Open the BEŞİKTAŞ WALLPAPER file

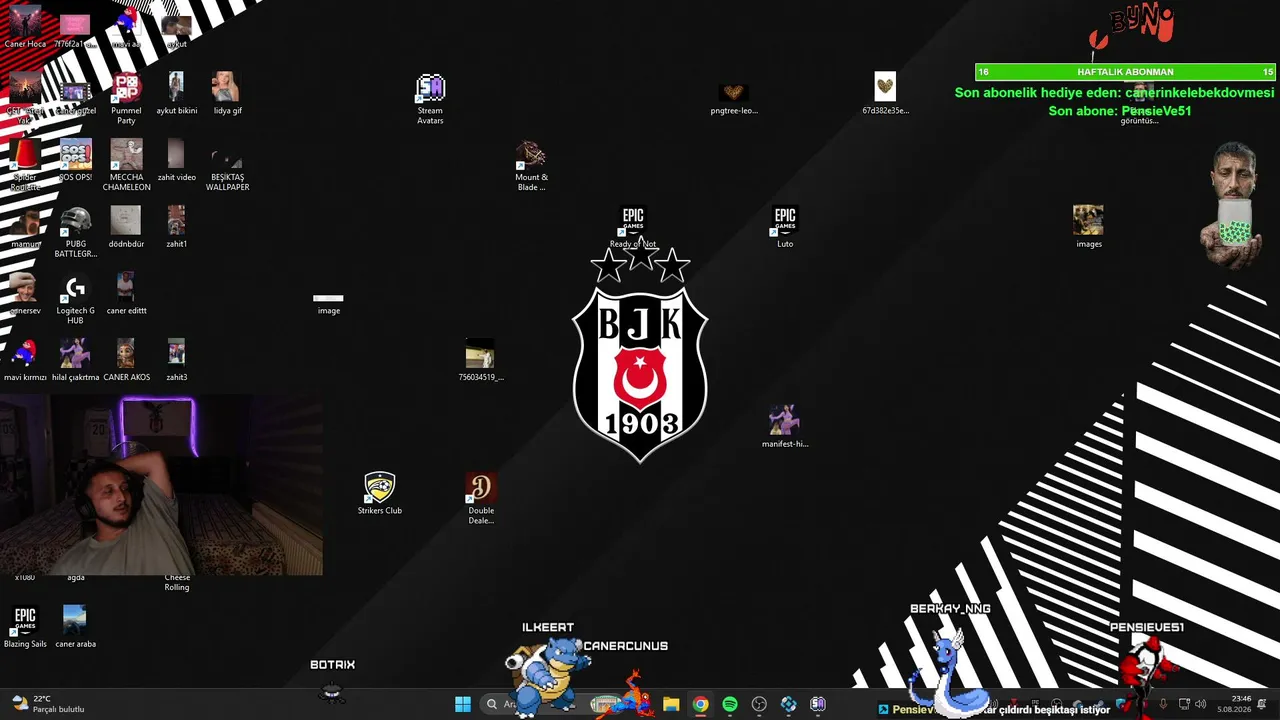227,166
